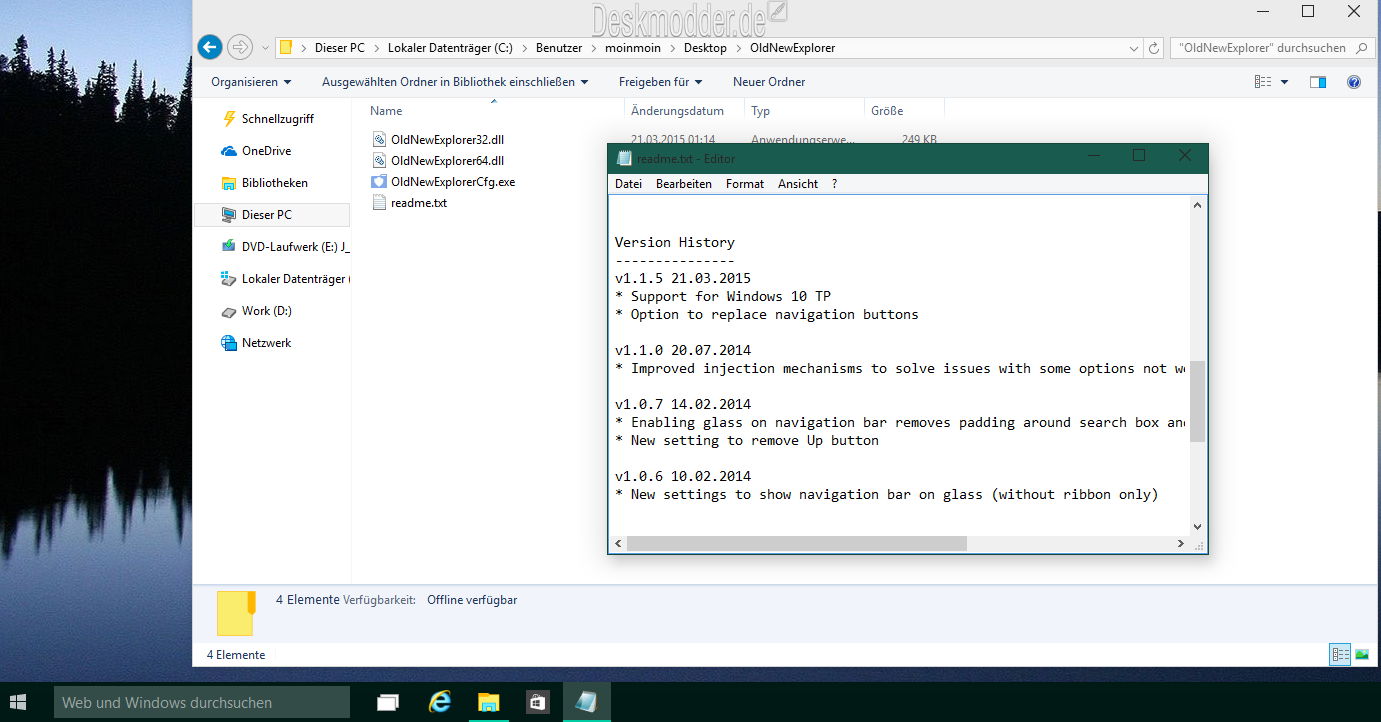Open Datei menu in Editor

pyautogui.click(x=629, y=184)
